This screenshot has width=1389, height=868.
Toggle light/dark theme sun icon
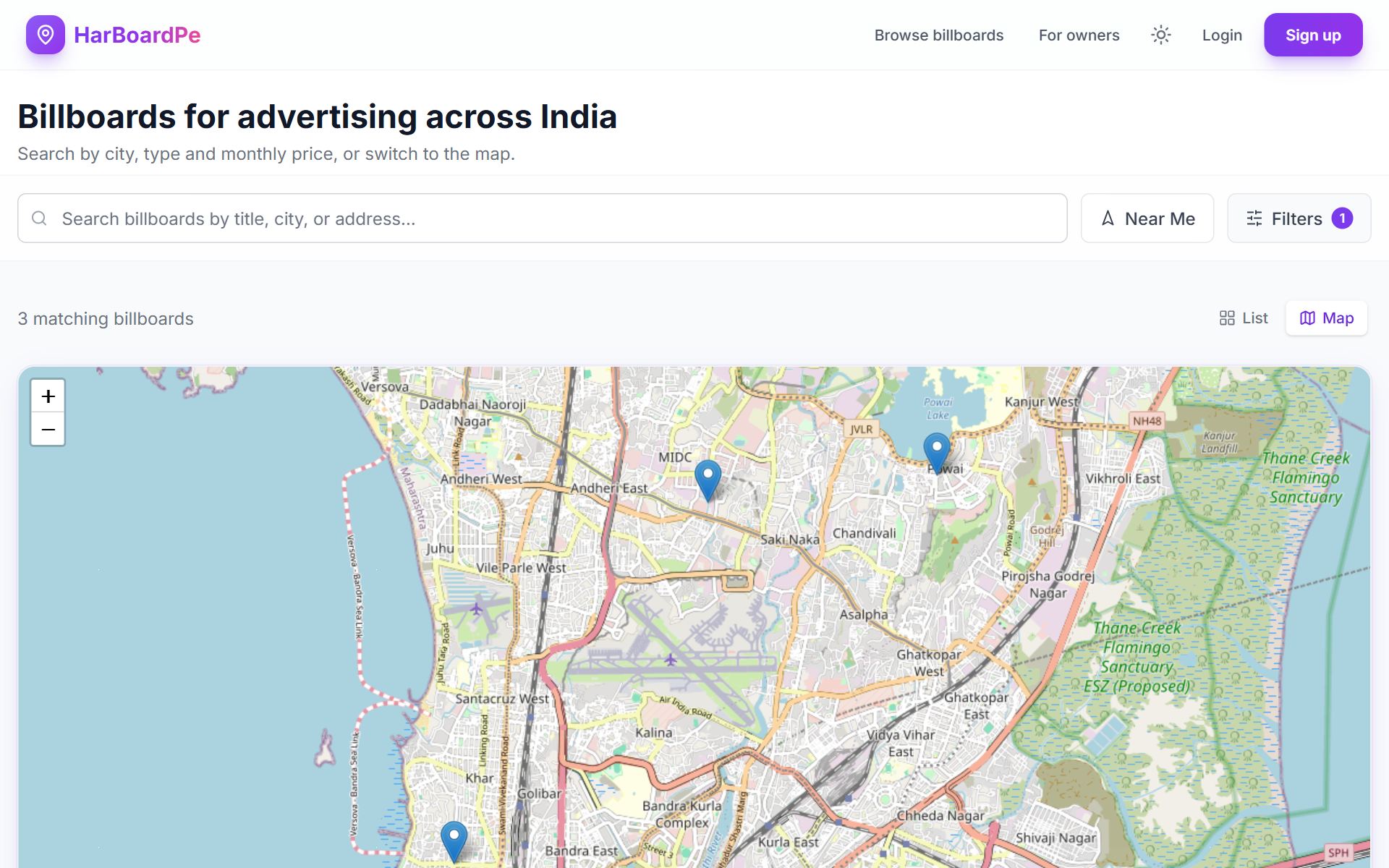point(1160,35)
